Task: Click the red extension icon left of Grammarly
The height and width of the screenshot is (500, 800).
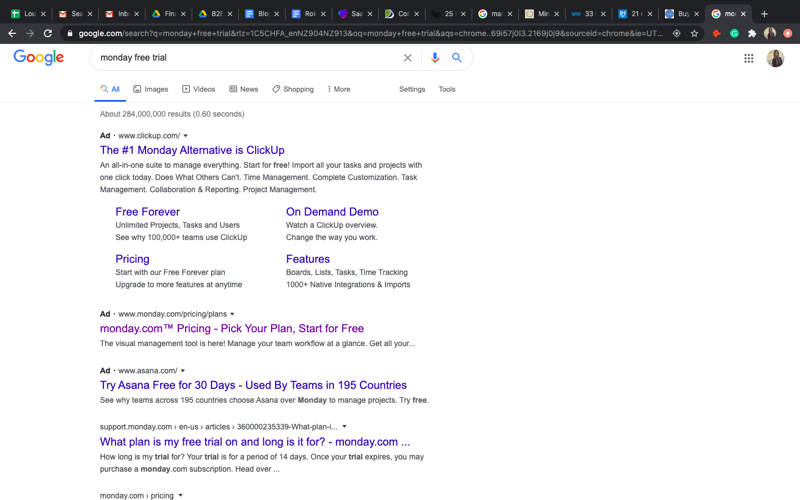Action: (717, 33)
